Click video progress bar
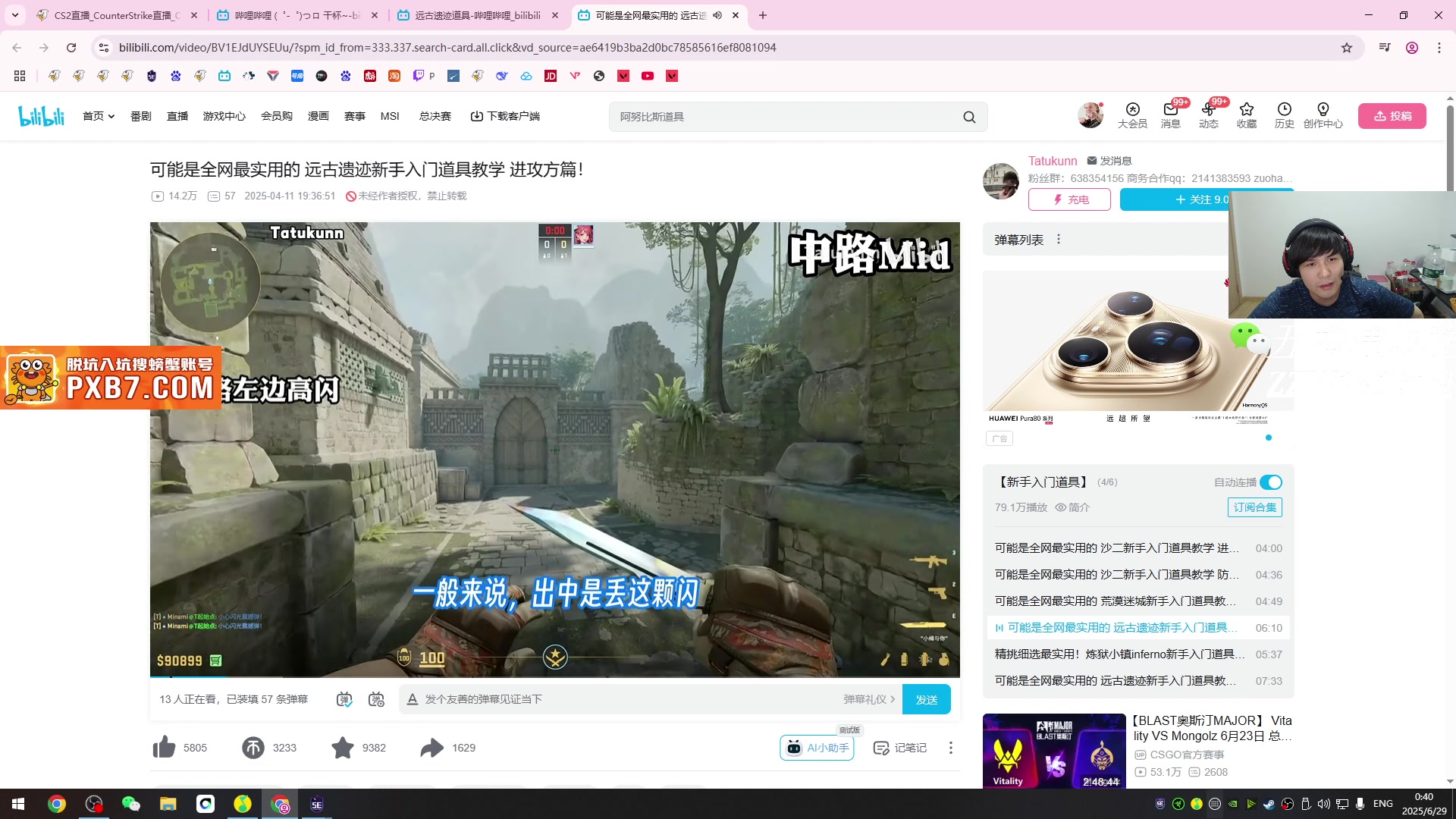 [555, 676]
